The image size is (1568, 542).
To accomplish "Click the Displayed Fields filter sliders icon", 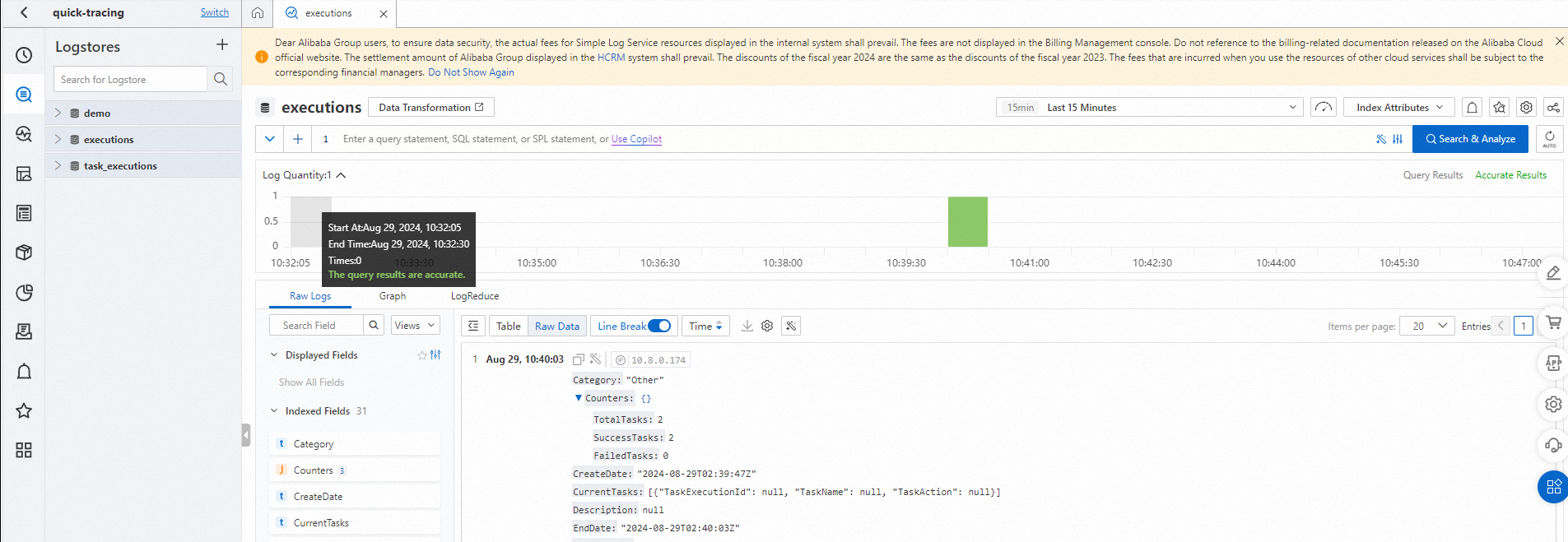I will coord(435,354).
